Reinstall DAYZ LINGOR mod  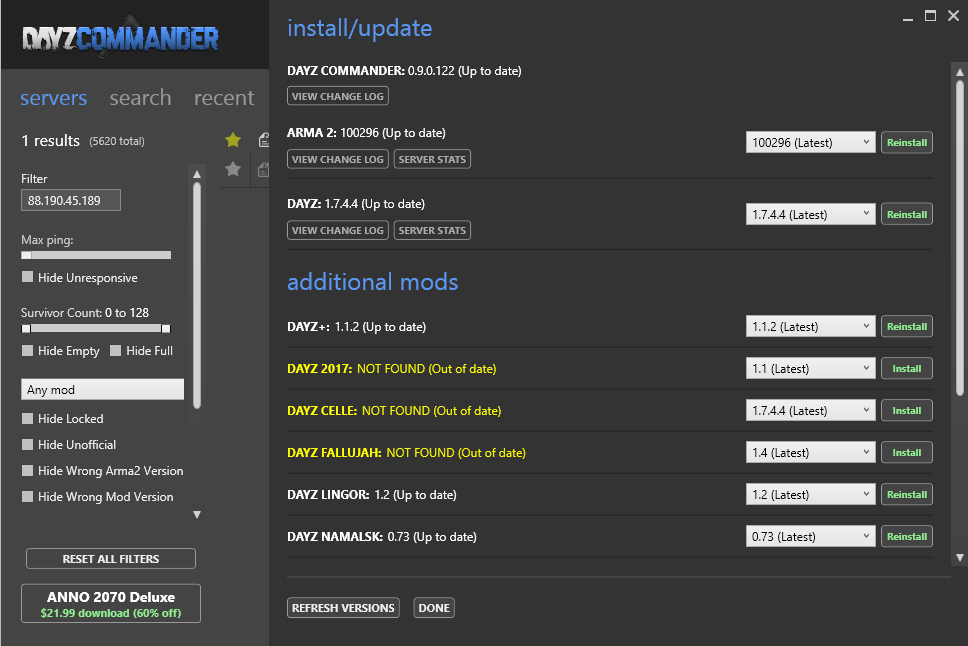coord(906,494)
